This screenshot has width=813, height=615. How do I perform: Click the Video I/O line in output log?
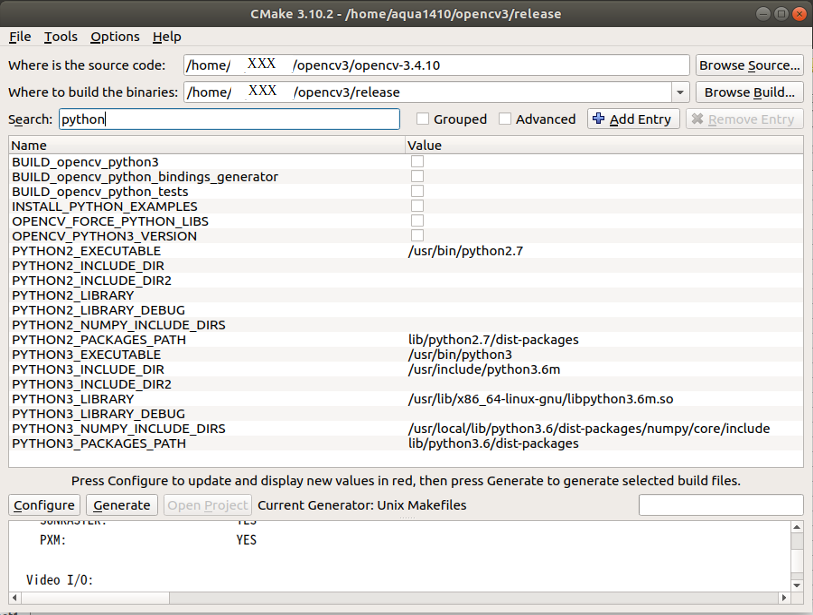click(x=60, y=580)
